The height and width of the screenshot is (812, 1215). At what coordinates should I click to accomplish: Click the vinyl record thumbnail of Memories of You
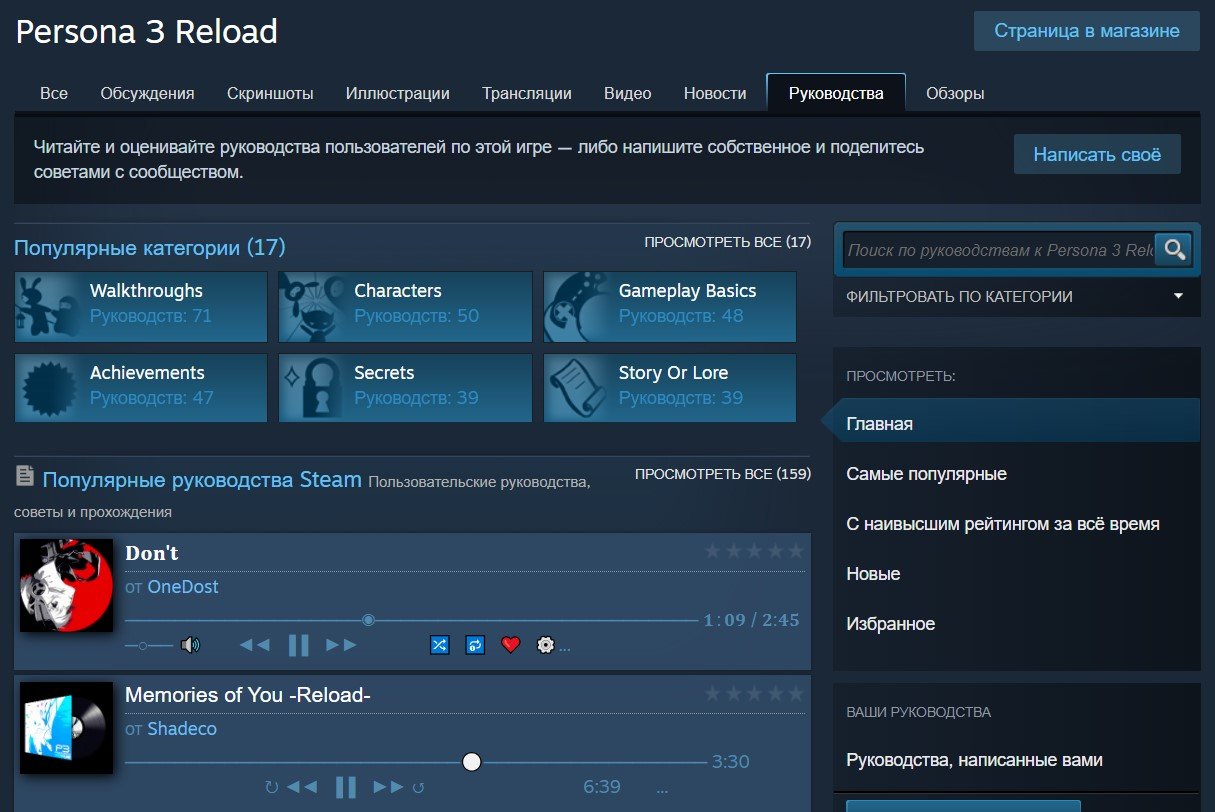tap(67, 728)
